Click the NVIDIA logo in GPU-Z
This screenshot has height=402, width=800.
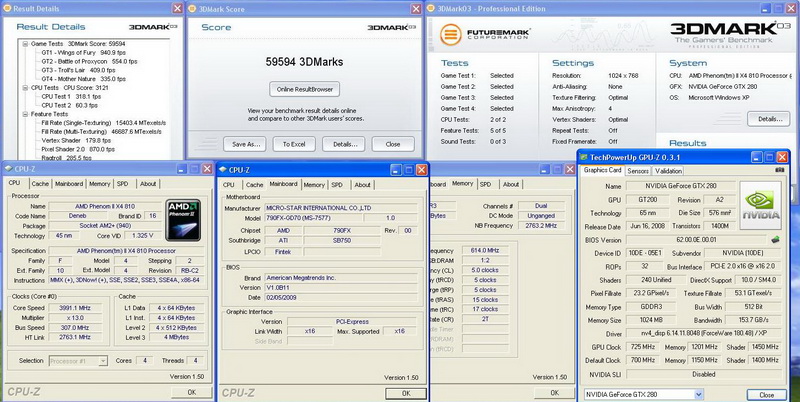(760, 205)
